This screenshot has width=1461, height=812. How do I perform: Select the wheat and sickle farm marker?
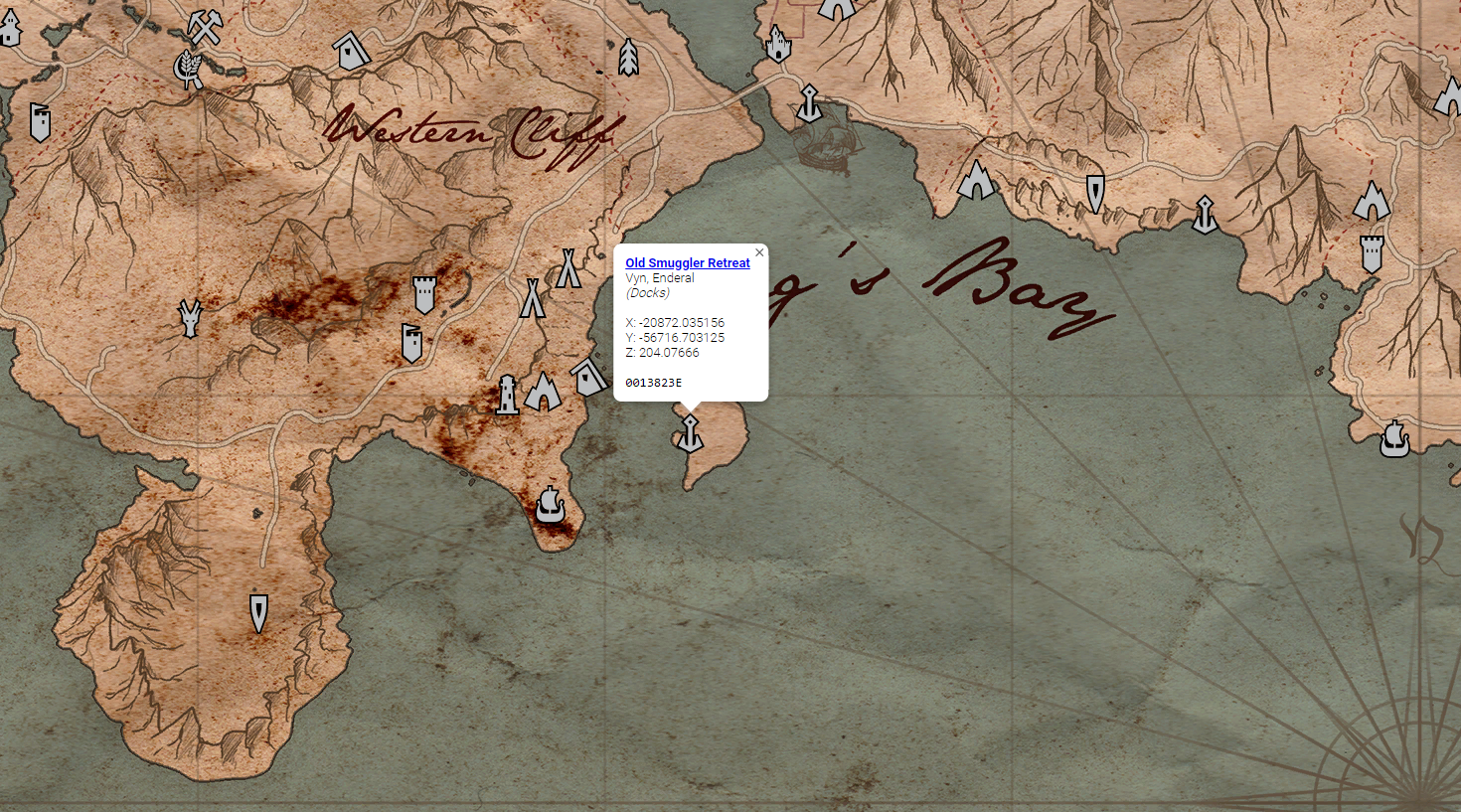point(188,70)
